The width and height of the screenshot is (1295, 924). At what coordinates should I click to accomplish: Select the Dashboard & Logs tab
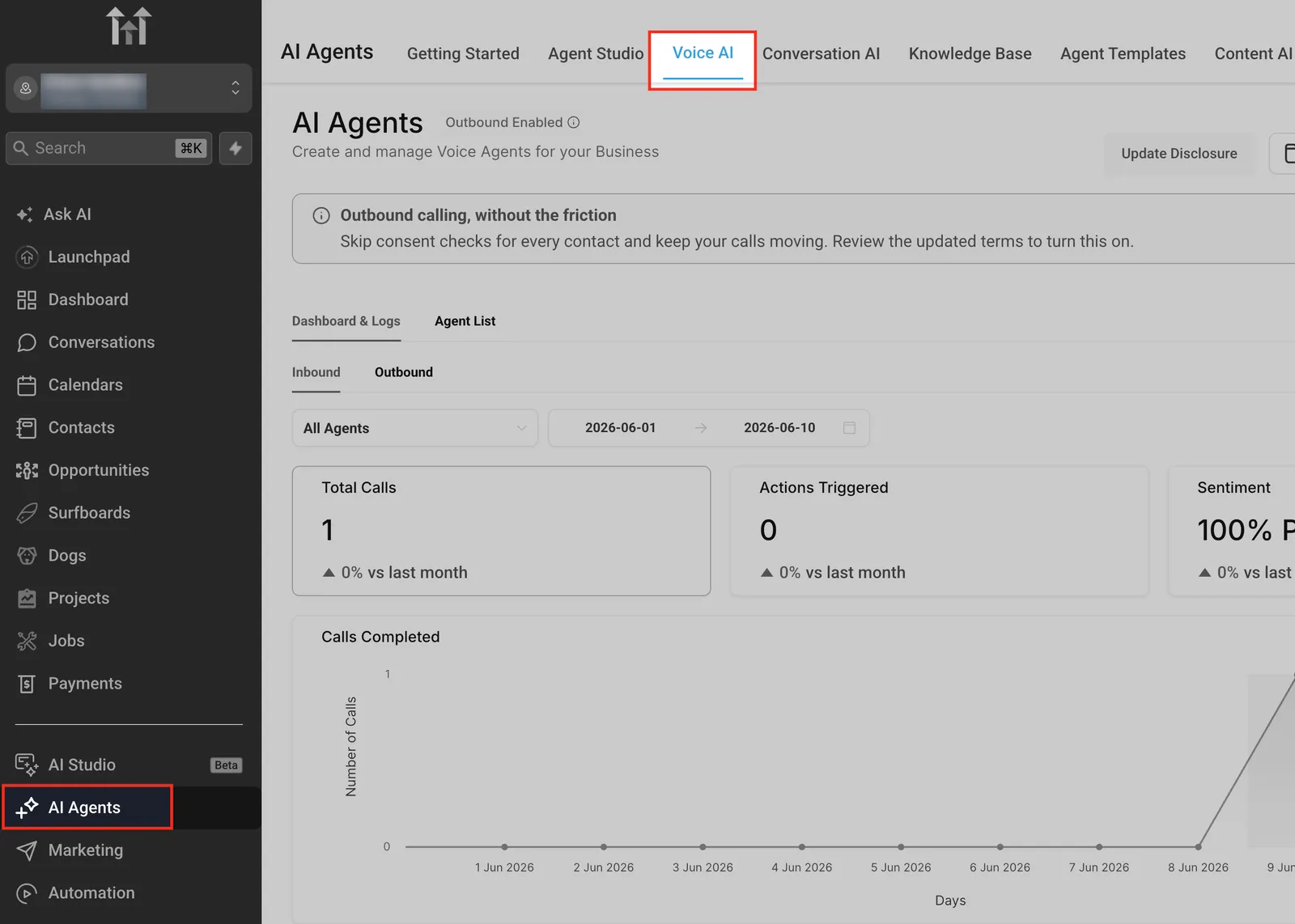click(x=346, y=321)
